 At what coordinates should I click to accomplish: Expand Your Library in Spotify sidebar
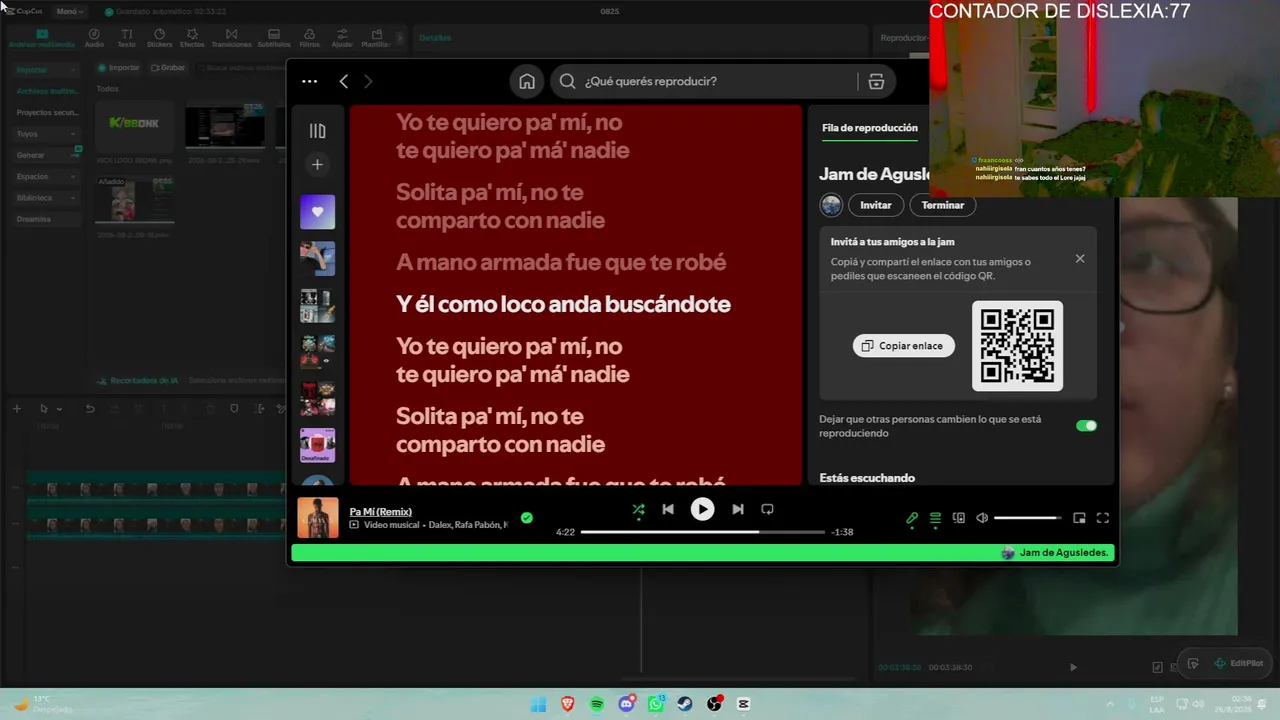pyautogui.click(x=317, y=131)
